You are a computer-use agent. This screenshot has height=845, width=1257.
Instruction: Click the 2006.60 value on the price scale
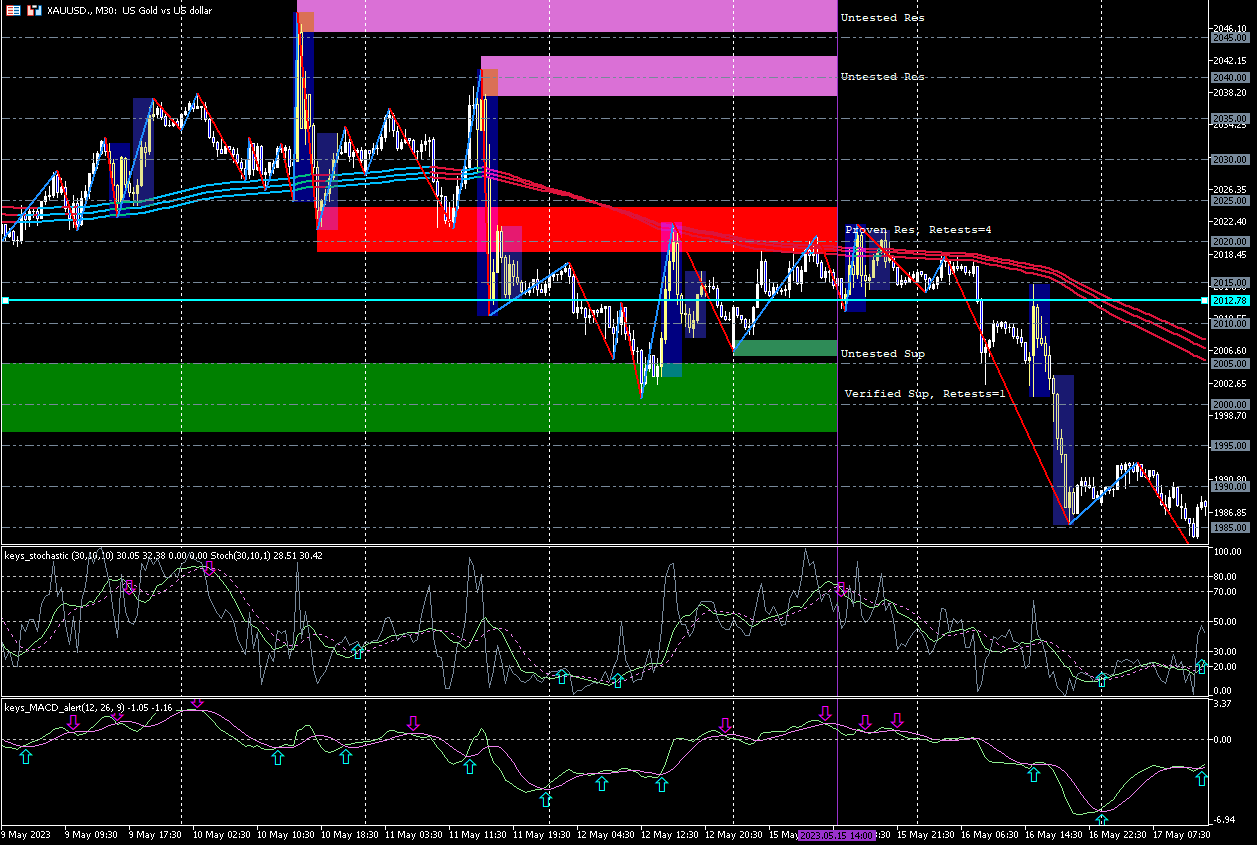click(1229, 351)
